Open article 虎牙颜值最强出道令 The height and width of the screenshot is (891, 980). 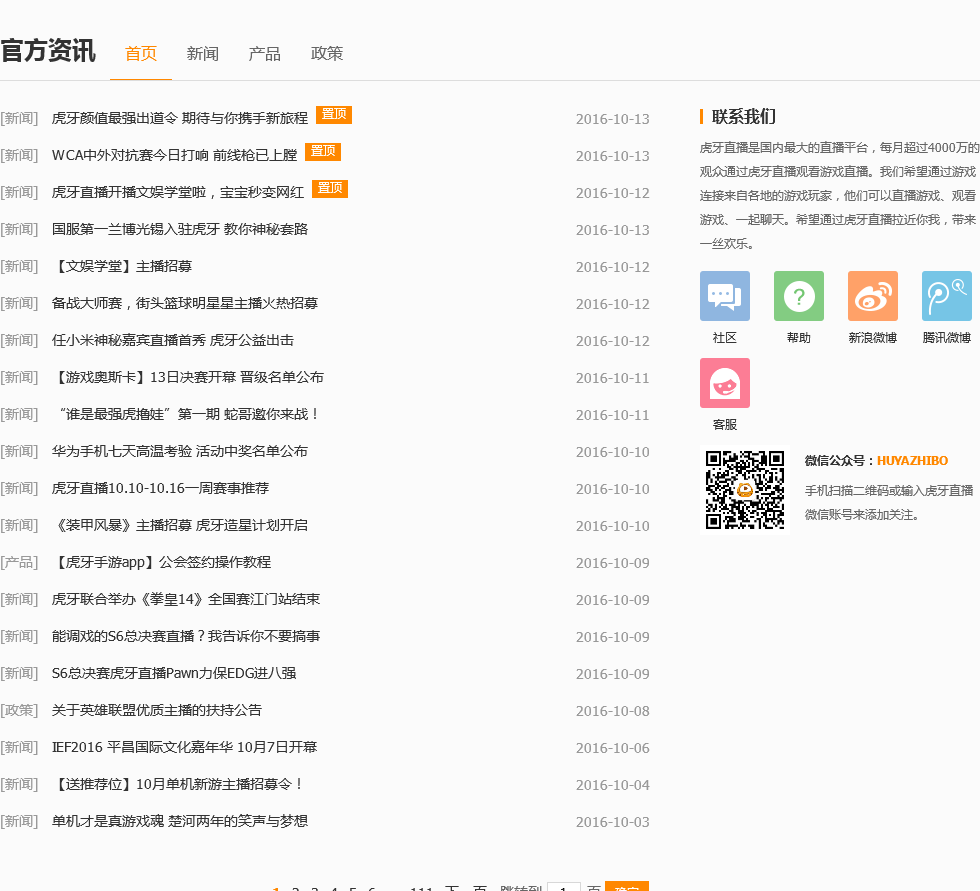pyautogui.click(x=180, y=118)
